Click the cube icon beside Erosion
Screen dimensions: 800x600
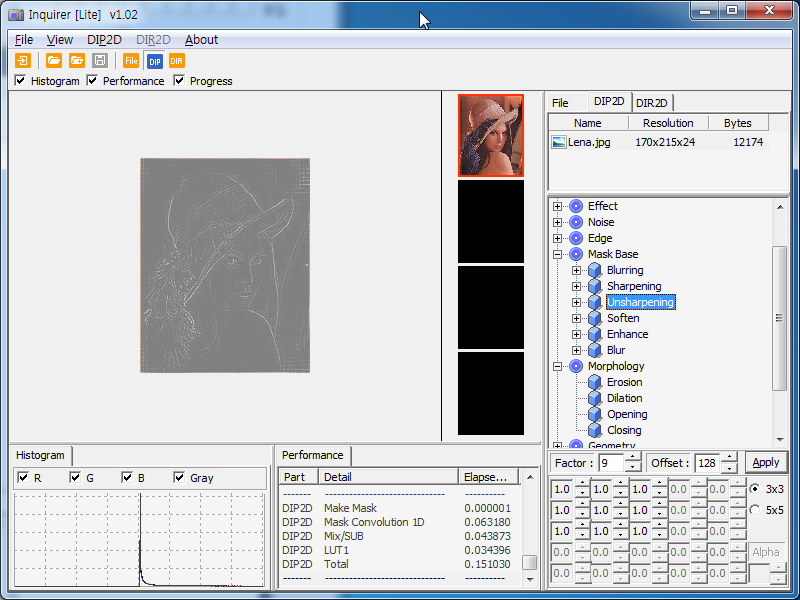(595, 382)
